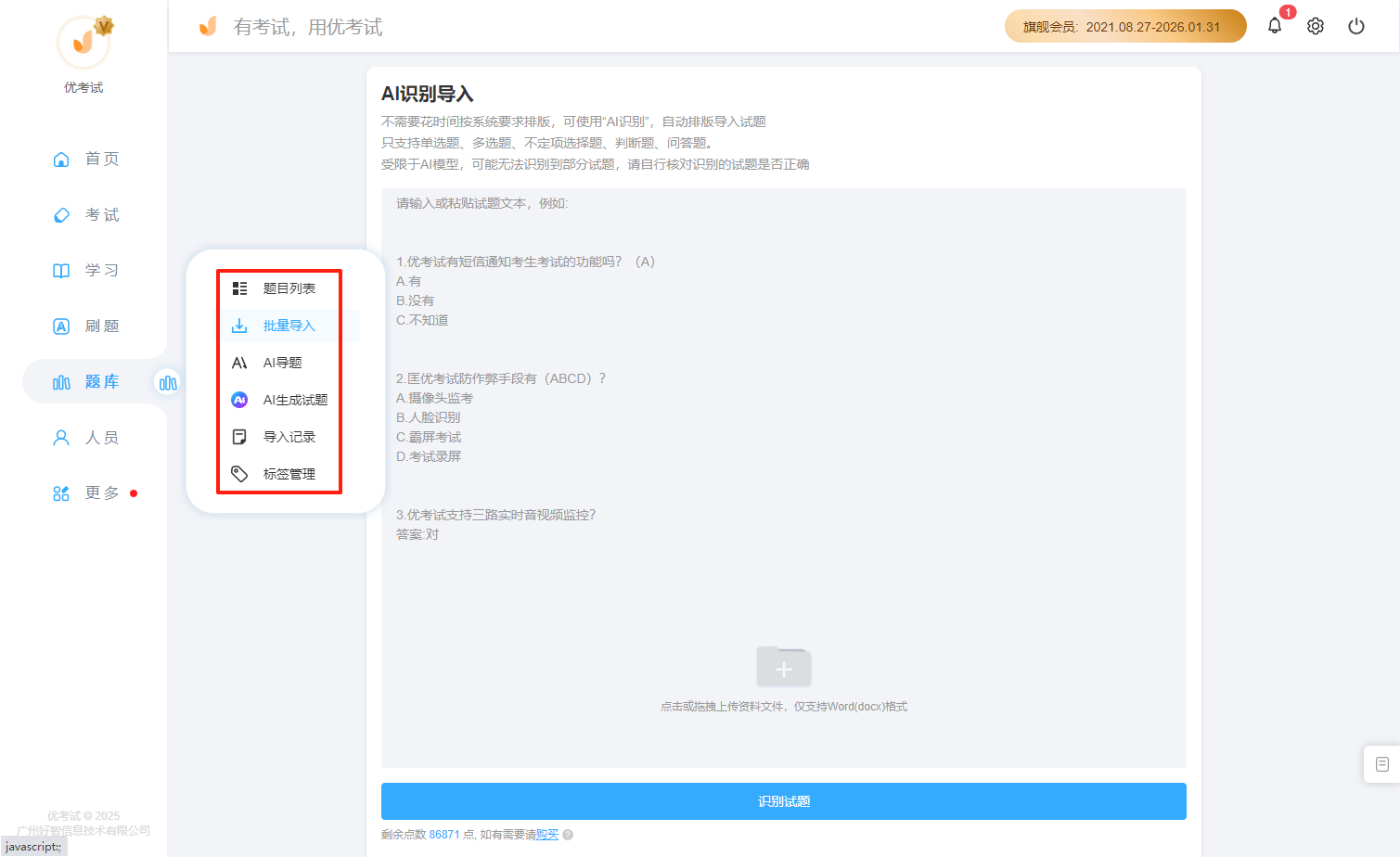Click the document icon at right edge
Image resolution: width=1400 pixels, height=857 pixels.
pos(1382,764)
